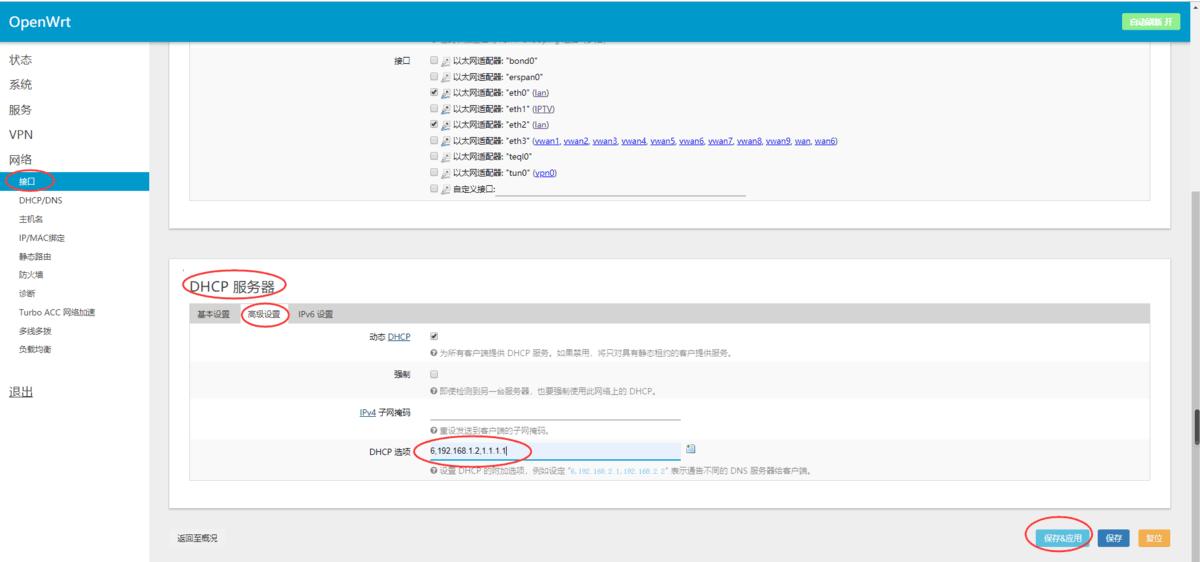
Task: Switch to the 基本设置 tab
Action: [x=213, y=314]
